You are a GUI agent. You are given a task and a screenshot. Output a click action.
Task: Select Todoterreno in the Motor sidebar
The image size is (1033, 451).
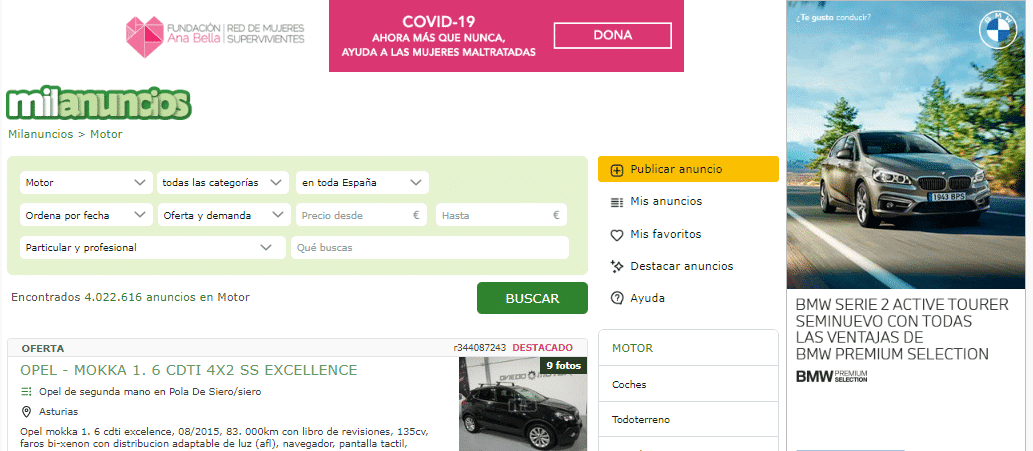pyautogui.click(x=641, y=419)
